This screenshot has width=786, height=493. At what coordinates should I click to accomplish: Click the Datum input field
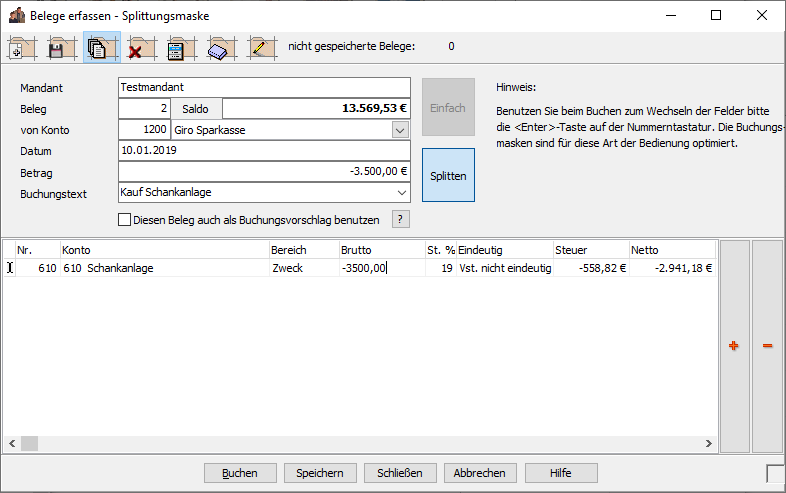click(264, 151)
